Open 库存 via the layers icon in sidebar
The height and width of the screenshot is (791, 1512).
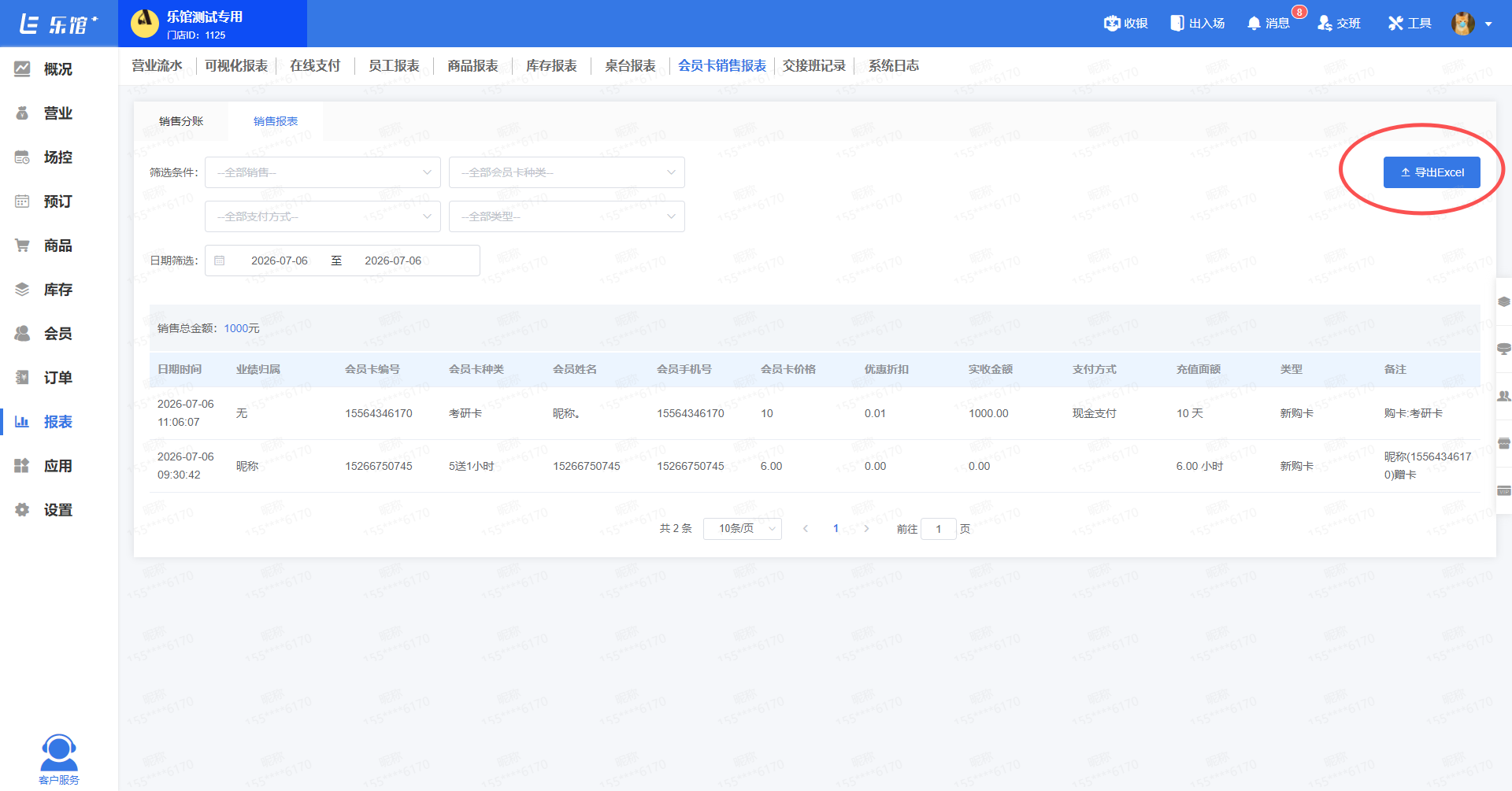point(22,290)
